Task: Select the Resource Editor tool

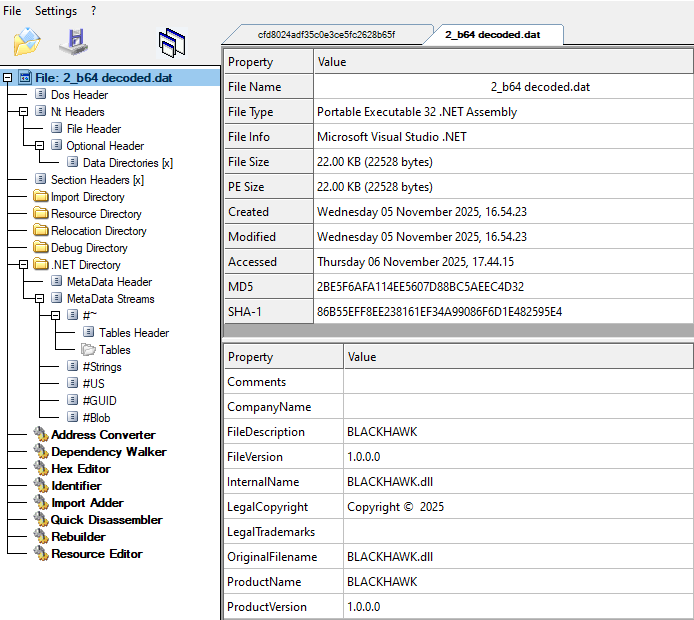Action: pos(96,554)
